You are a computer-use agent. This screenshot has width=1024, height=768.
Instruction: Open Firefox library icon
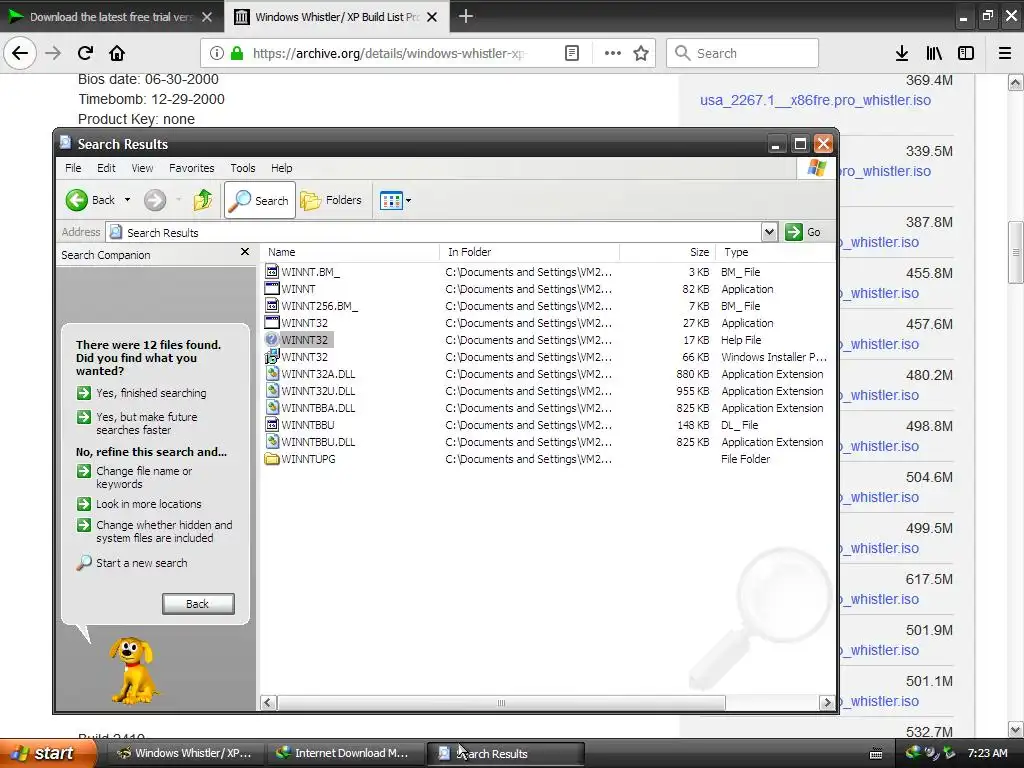click(x=934, y=53)
